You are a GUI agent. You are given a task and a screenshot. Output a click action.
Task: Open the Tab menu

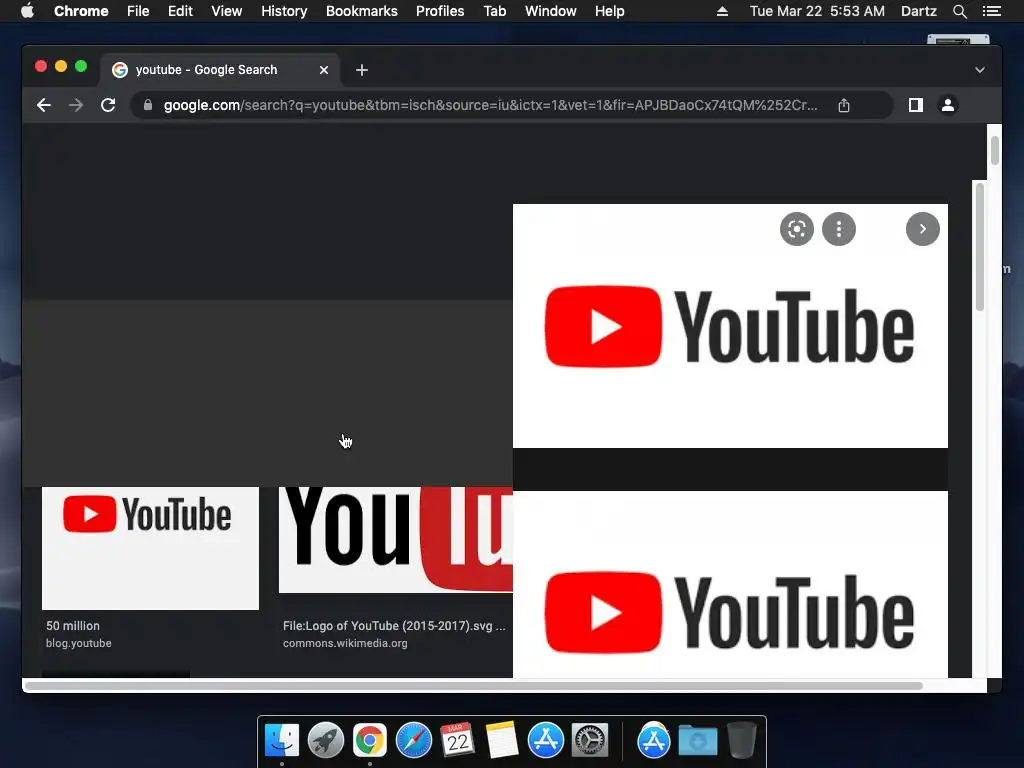click(494, 11)
